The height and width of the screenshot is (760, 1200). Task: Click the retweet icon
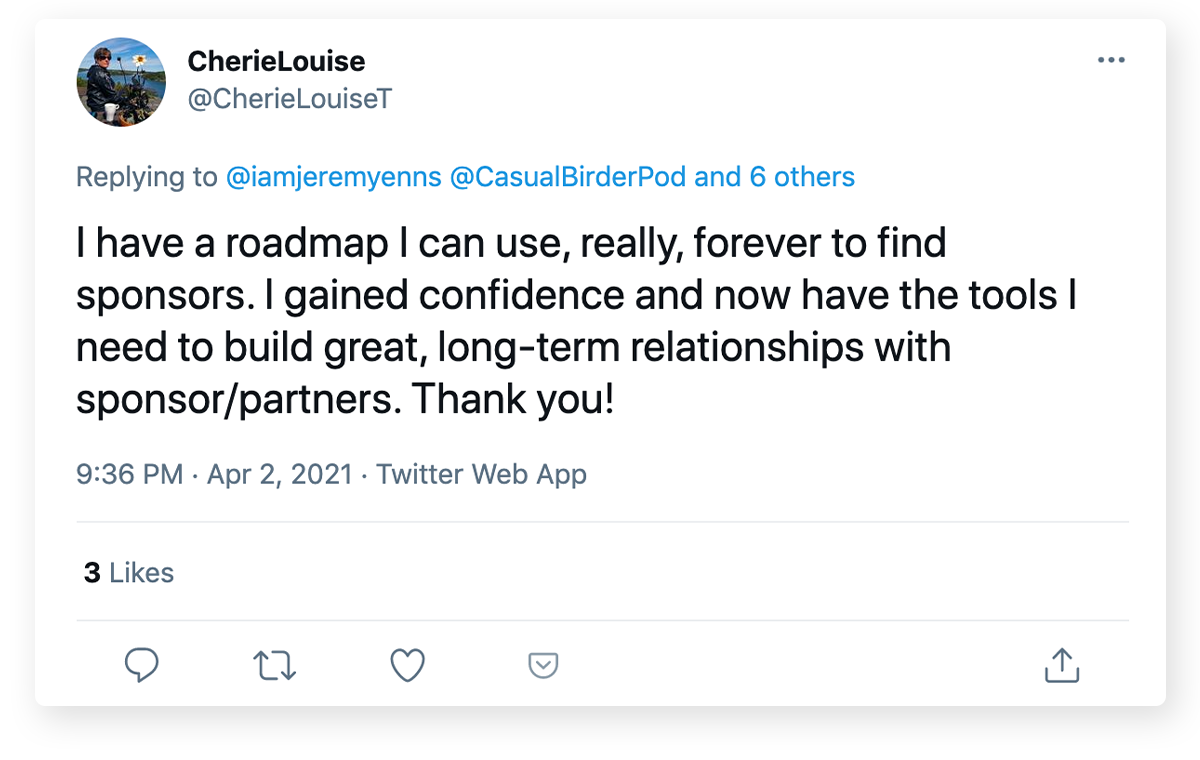pos(274,665)
